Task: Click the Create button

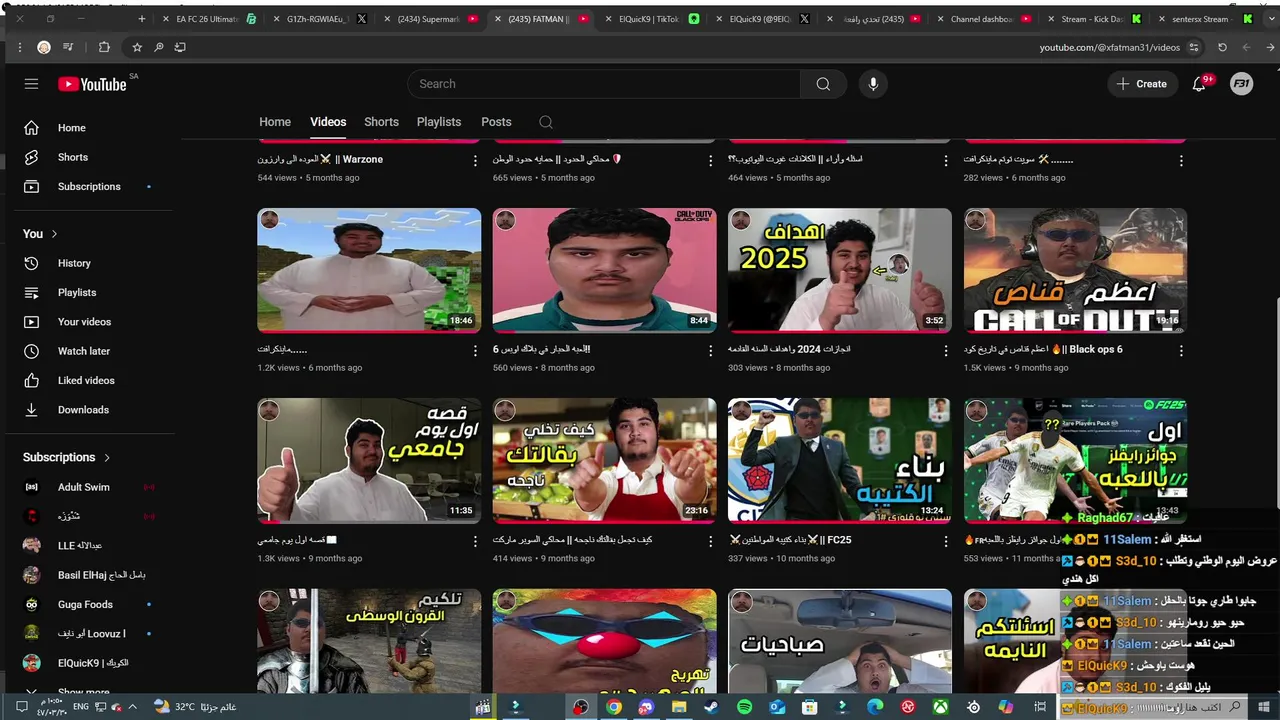Action: tap(1142, 84)
